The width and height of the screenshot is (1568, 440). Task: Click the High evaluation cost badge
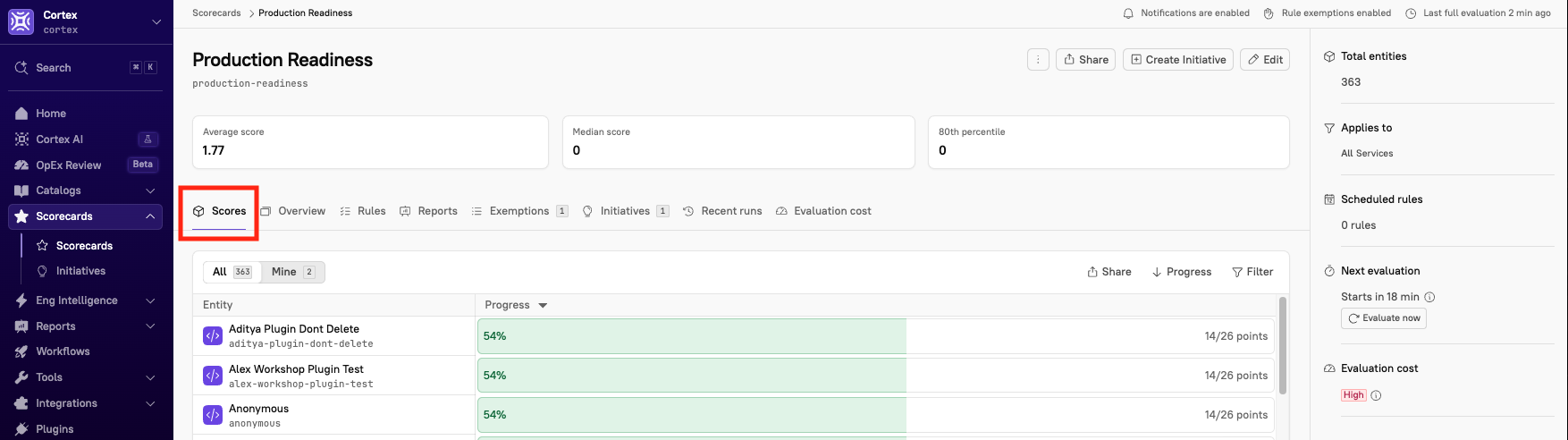1353,395
